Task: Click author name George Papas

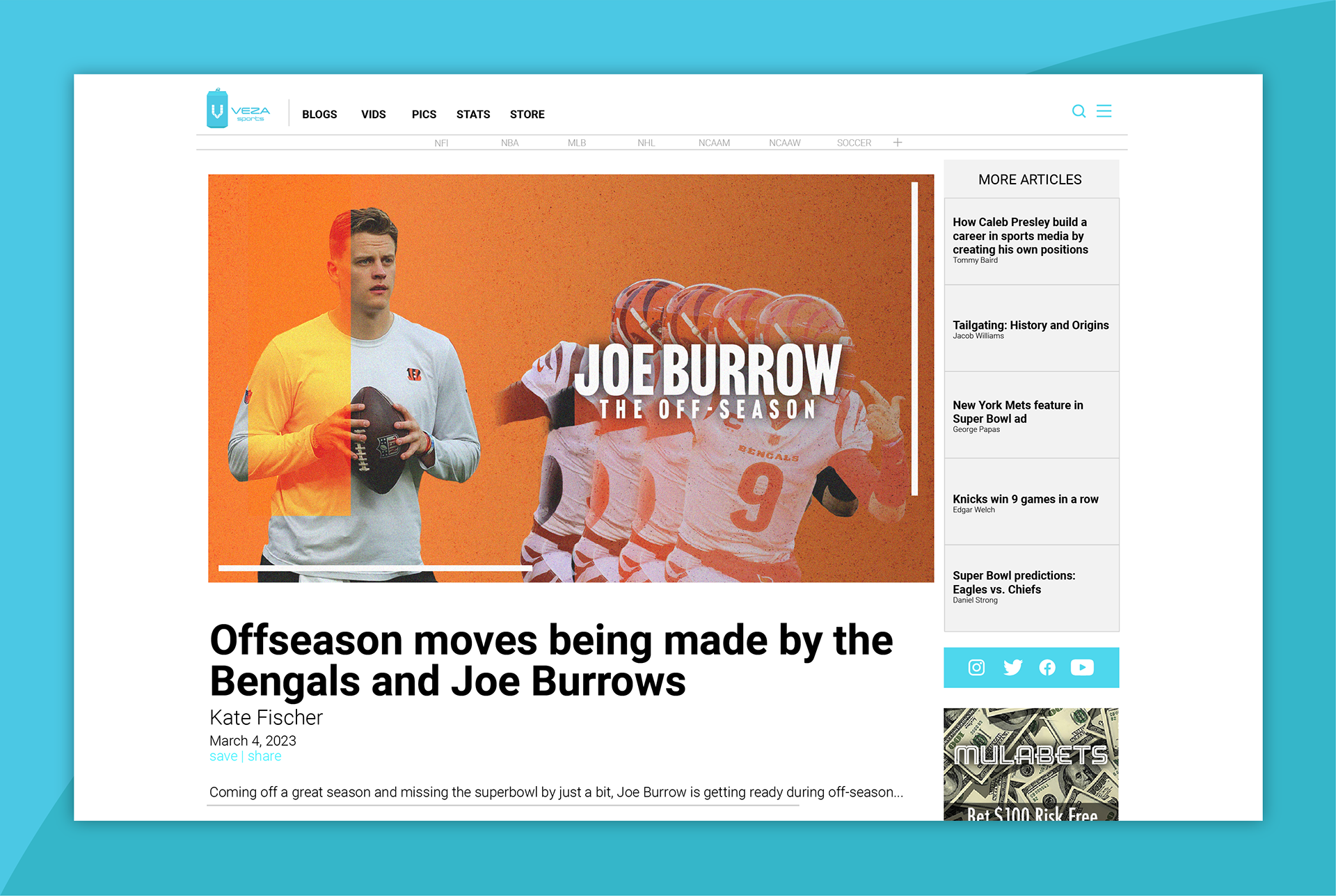Action: [976, 429]
